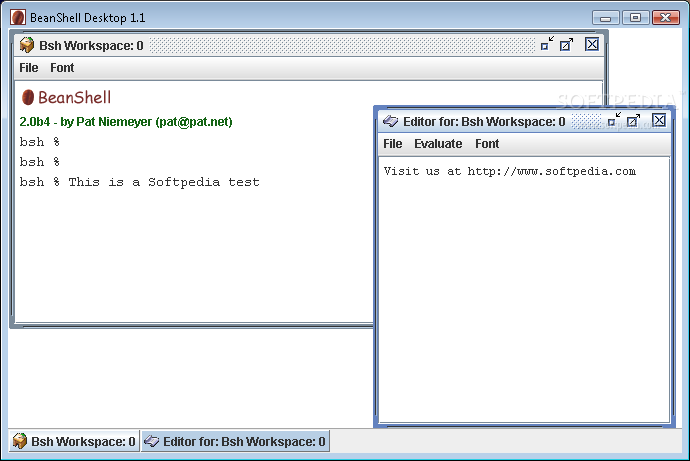Viewport: 690px width, 461px height.
Task: Maximize the BeanShell Desktop main window
Action: (x=635, y=18)
